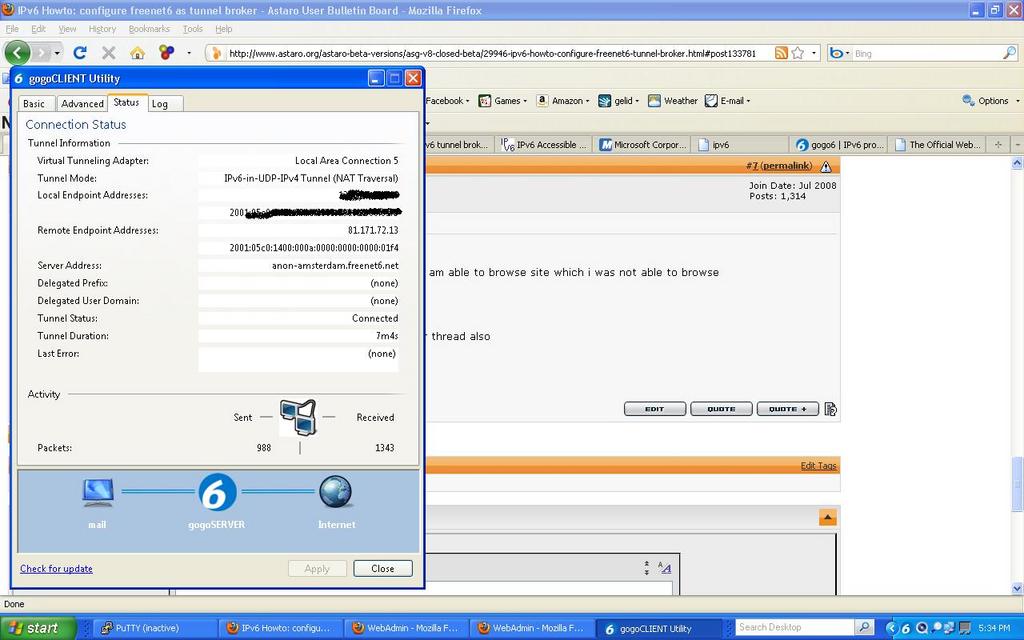Image resolution: width=1024 pixels, height=640 pixels.
Task: Open a new browser tab with plus
Action: click(998, 144)
